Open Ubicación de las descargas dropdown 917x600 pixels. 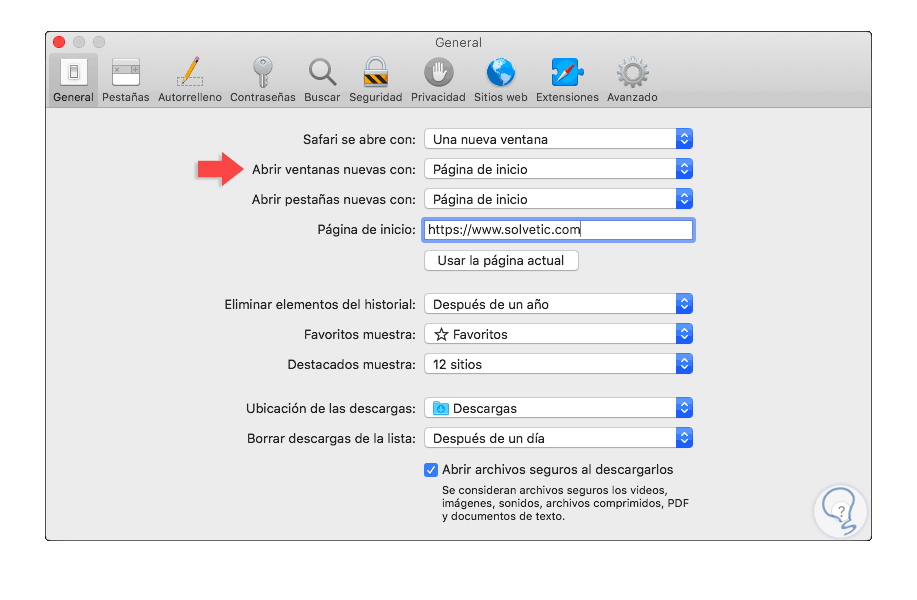tap(559, 408)
